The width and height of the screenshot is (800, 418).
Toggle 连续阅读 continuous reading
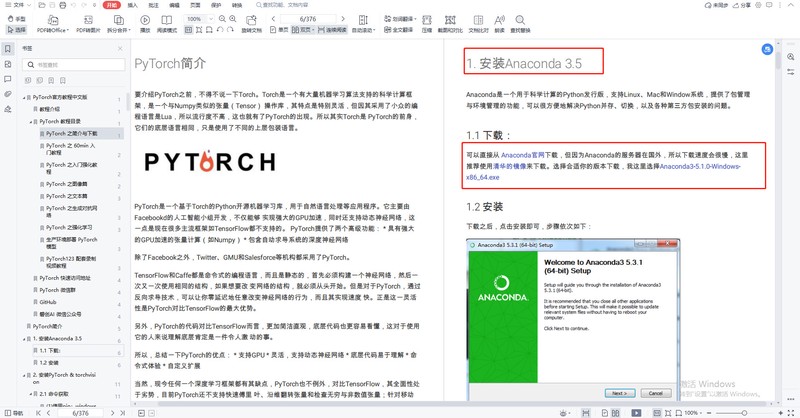(332, 30)
